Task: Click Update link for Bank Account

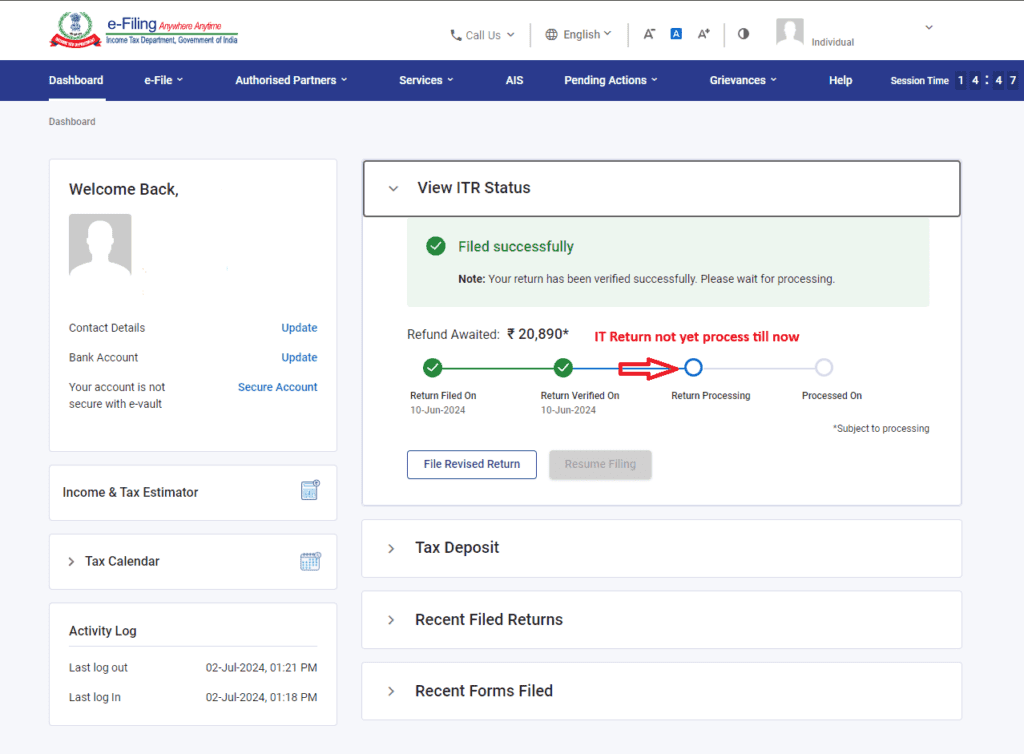Action: point(299,357)
